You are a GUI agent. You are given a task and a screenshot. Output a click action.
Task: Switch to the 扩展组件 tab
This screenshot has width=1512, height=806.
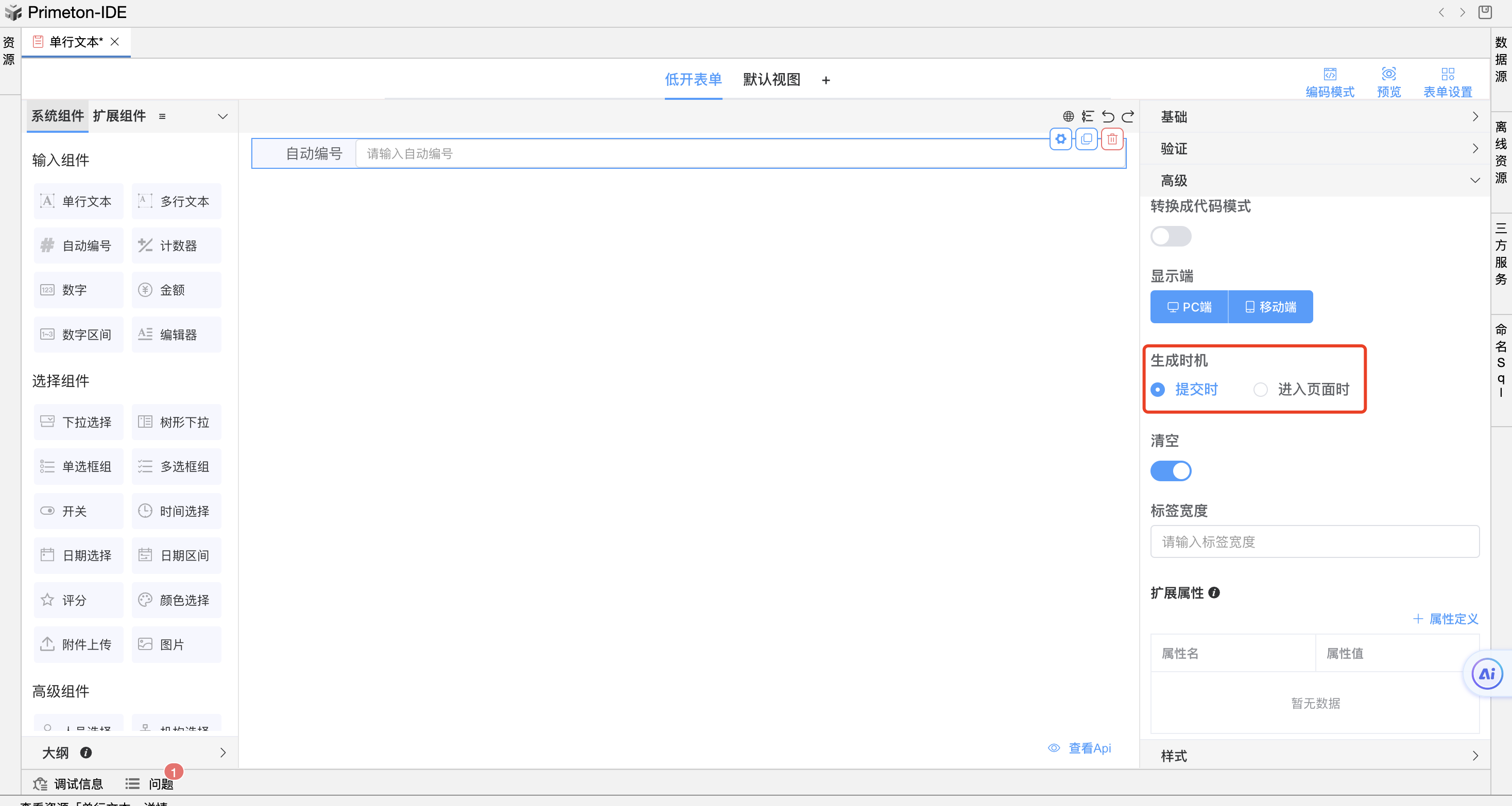coord(119,116)
